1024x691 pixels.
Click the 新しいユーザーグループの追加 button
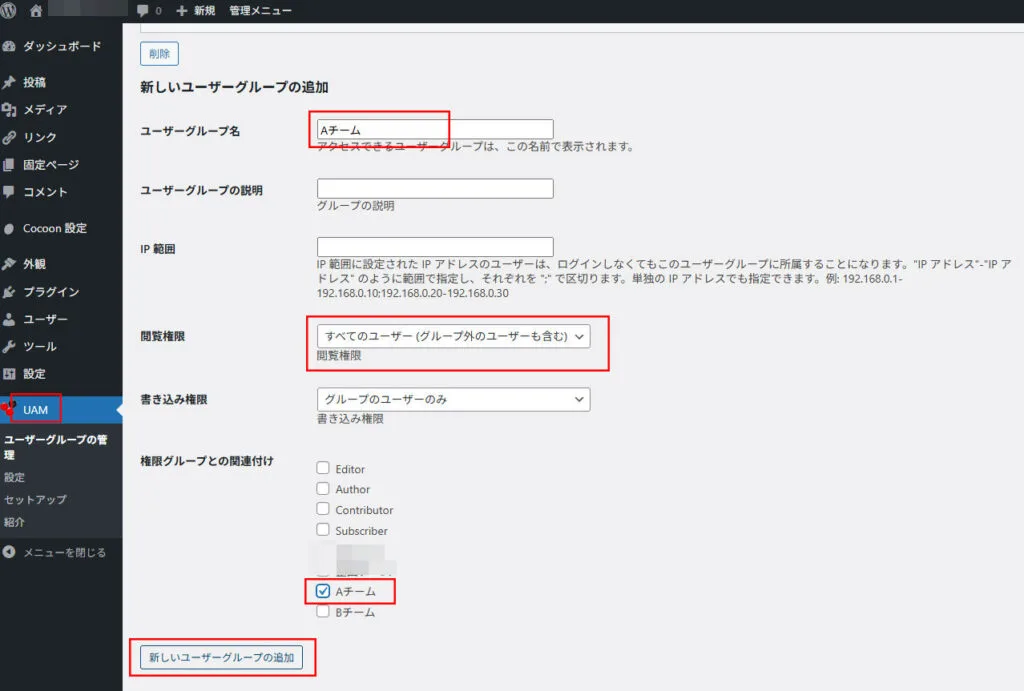(221, 657)
